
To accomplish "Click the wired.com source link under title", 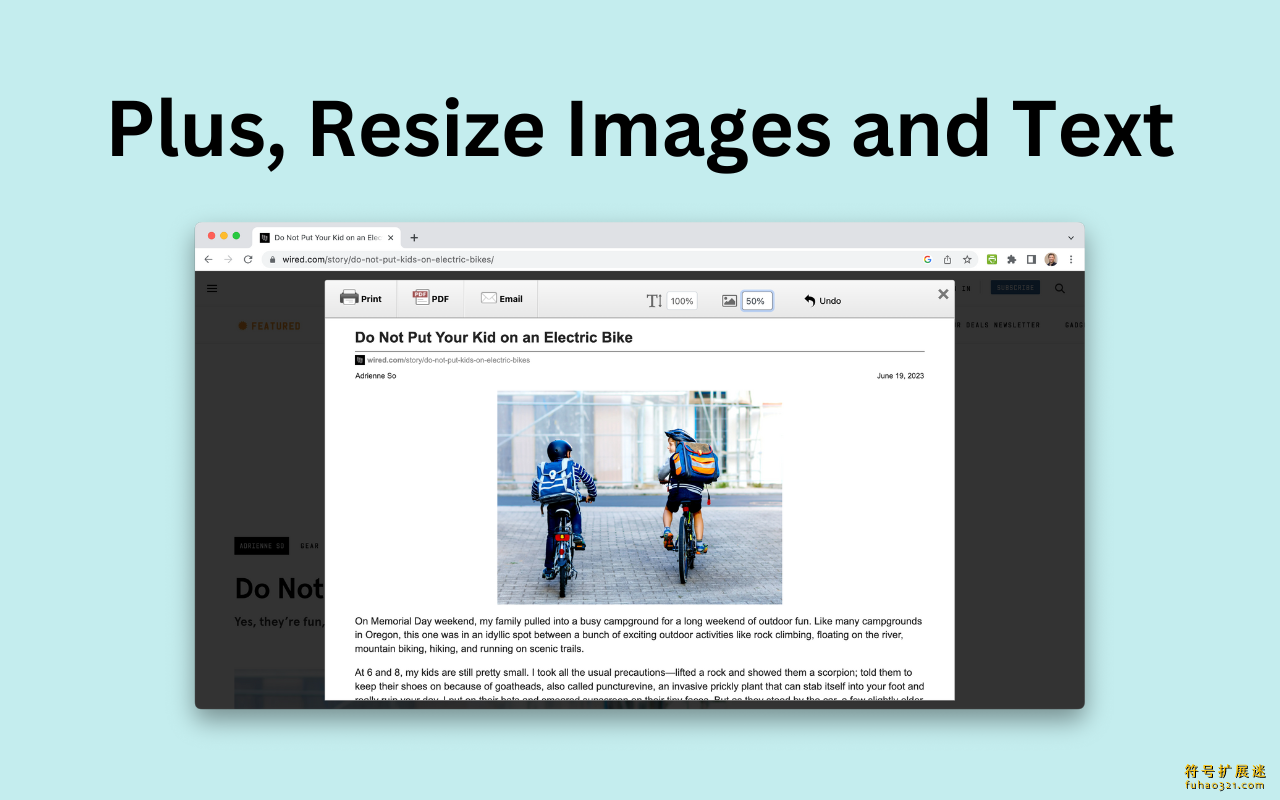I will (x=448, y=360).
